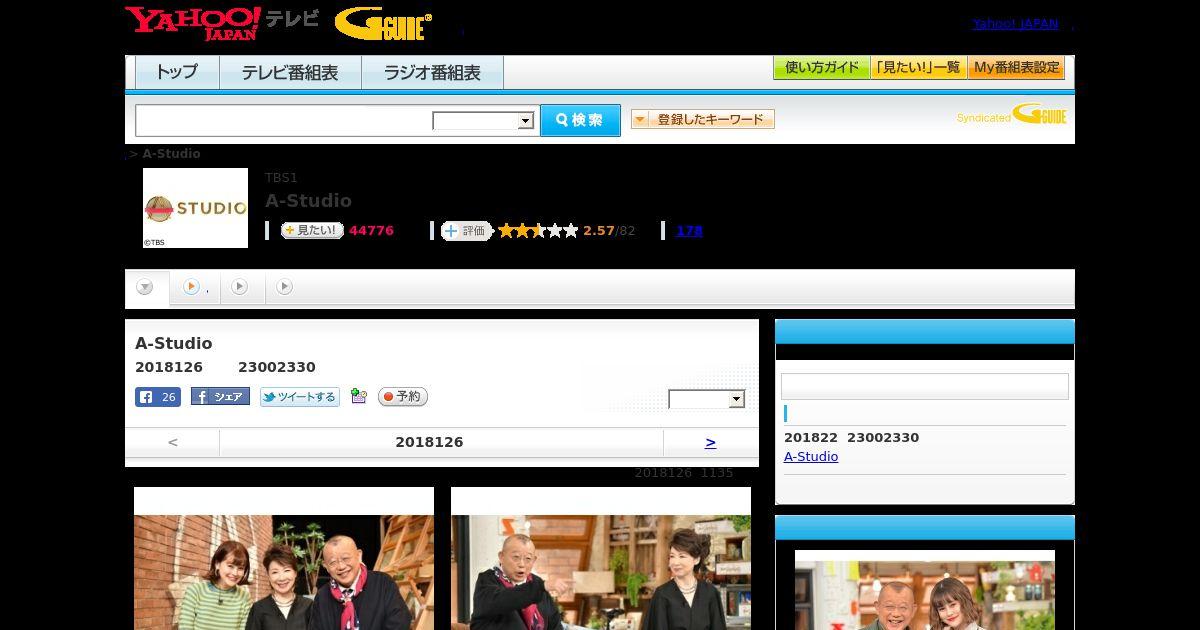Image resolution: width=1200 pixels, height=630 pixels.
Task: Go to next date with > link
Action: 710,442
